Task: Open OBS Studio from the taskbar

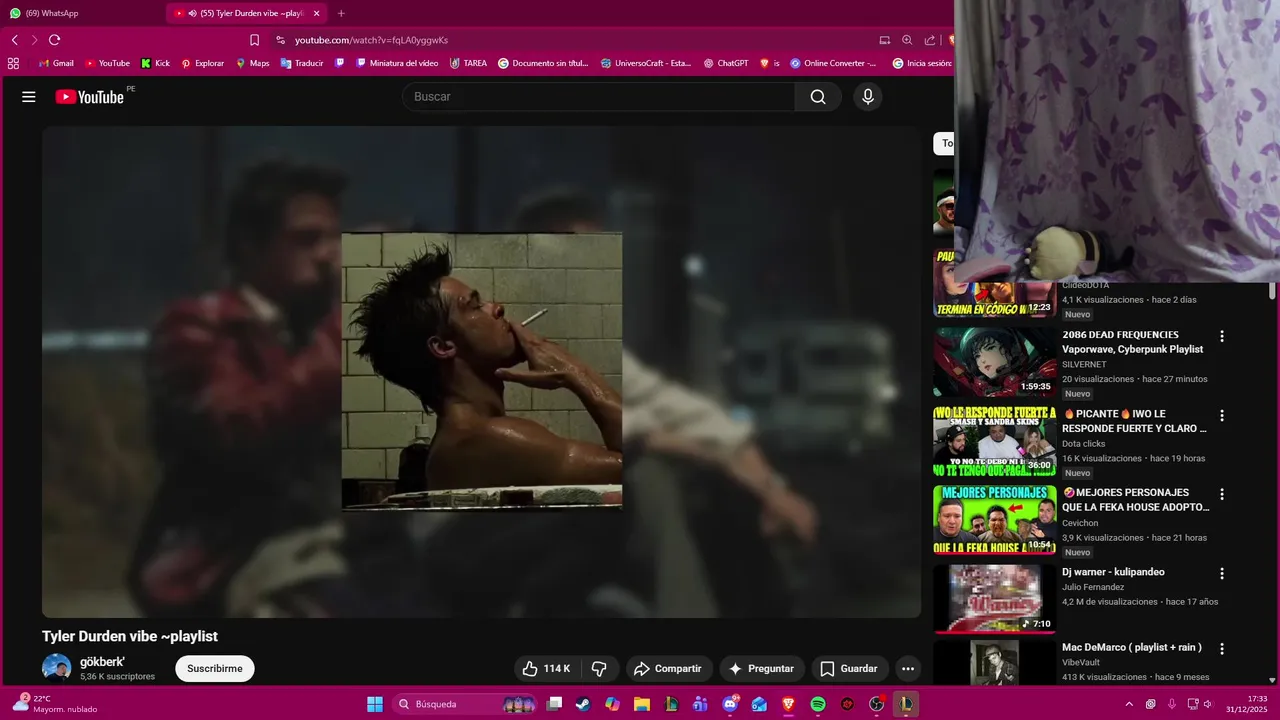Action: pyautogui.click(x=877, y=704)
